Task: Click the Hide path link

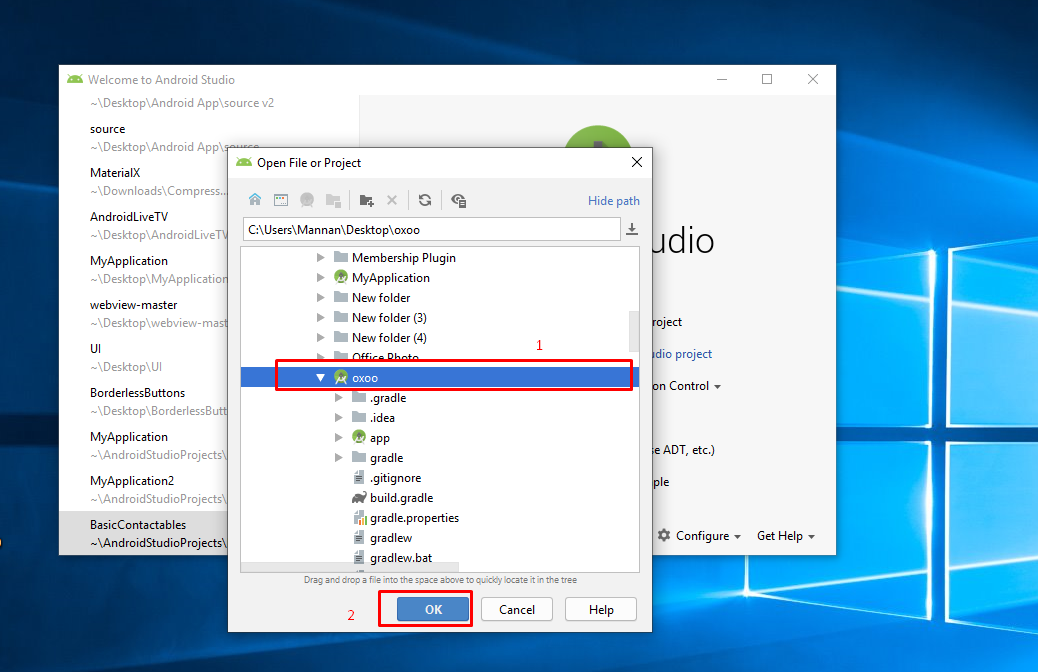Action: pos(614,201)
